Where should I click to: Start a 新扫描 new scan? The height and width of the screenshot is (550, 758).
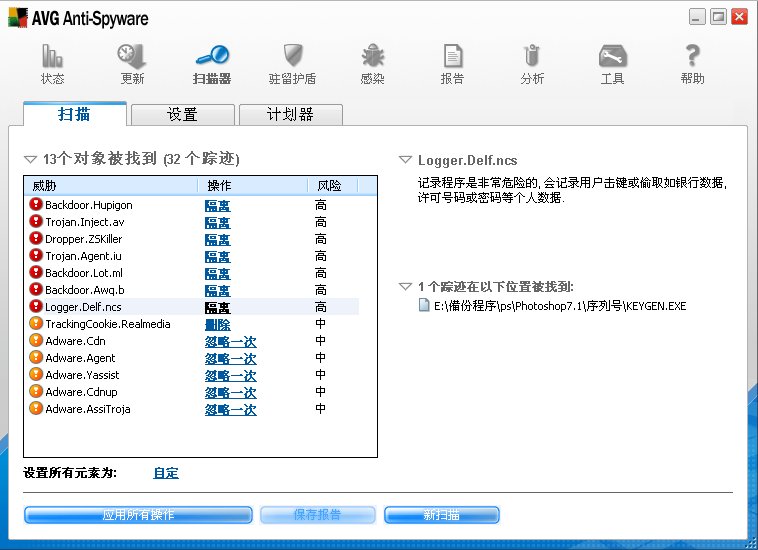point(442,515)
